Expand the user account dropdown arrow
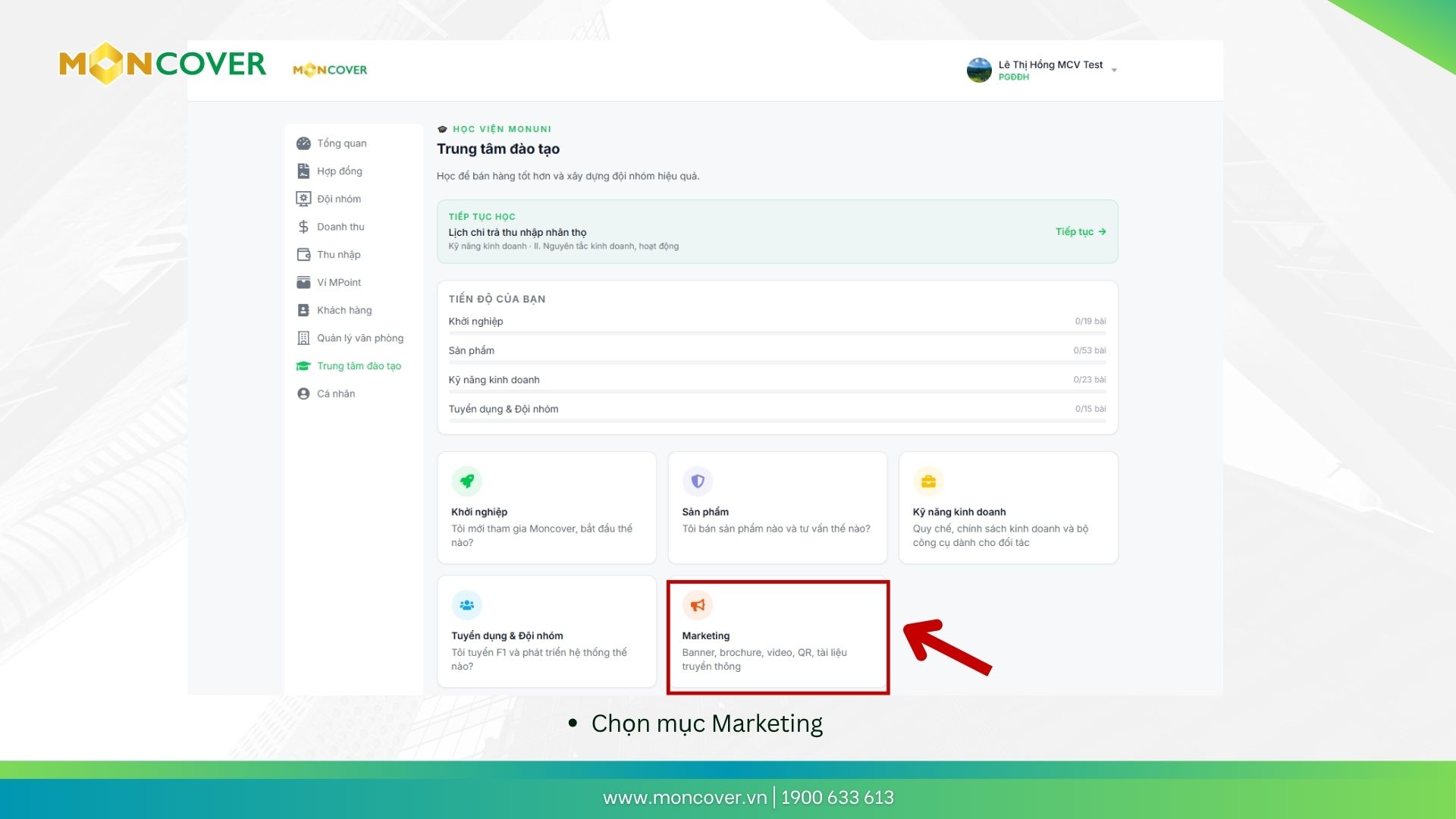The image size is (1456, 819). coord(1114,70)
